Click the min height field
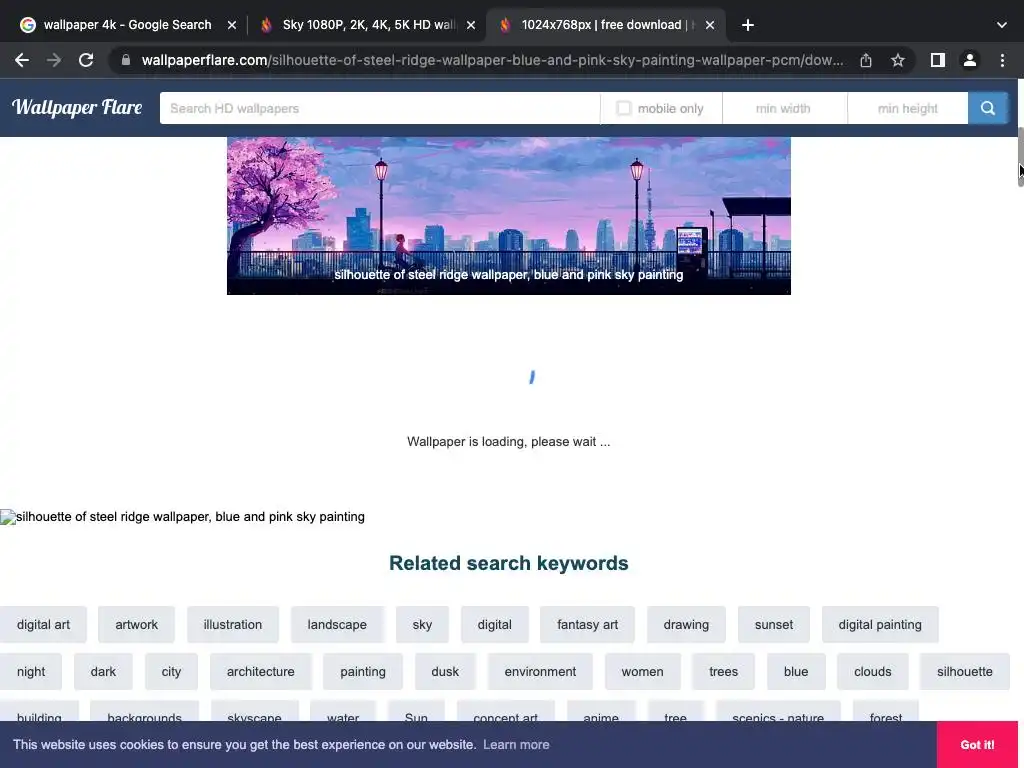Screen dimensions: 1024x768 click(x=907, y=108)
